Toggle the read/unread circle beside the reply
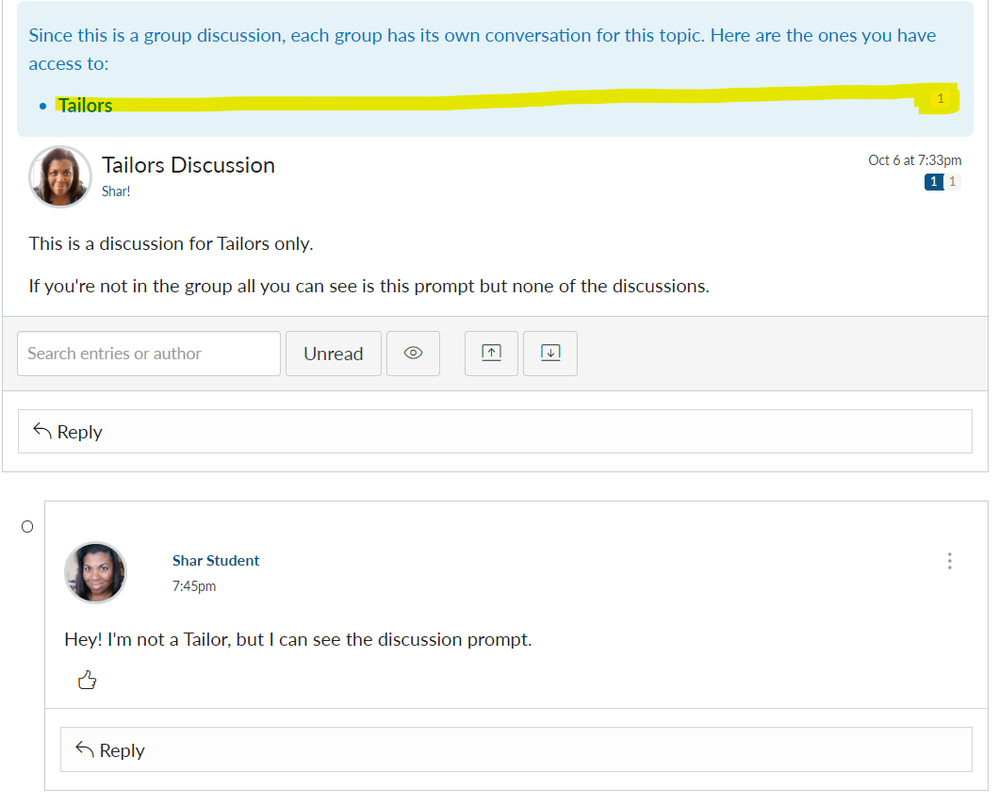The width and height of the screenshot is (999, 808). [27, 527]
